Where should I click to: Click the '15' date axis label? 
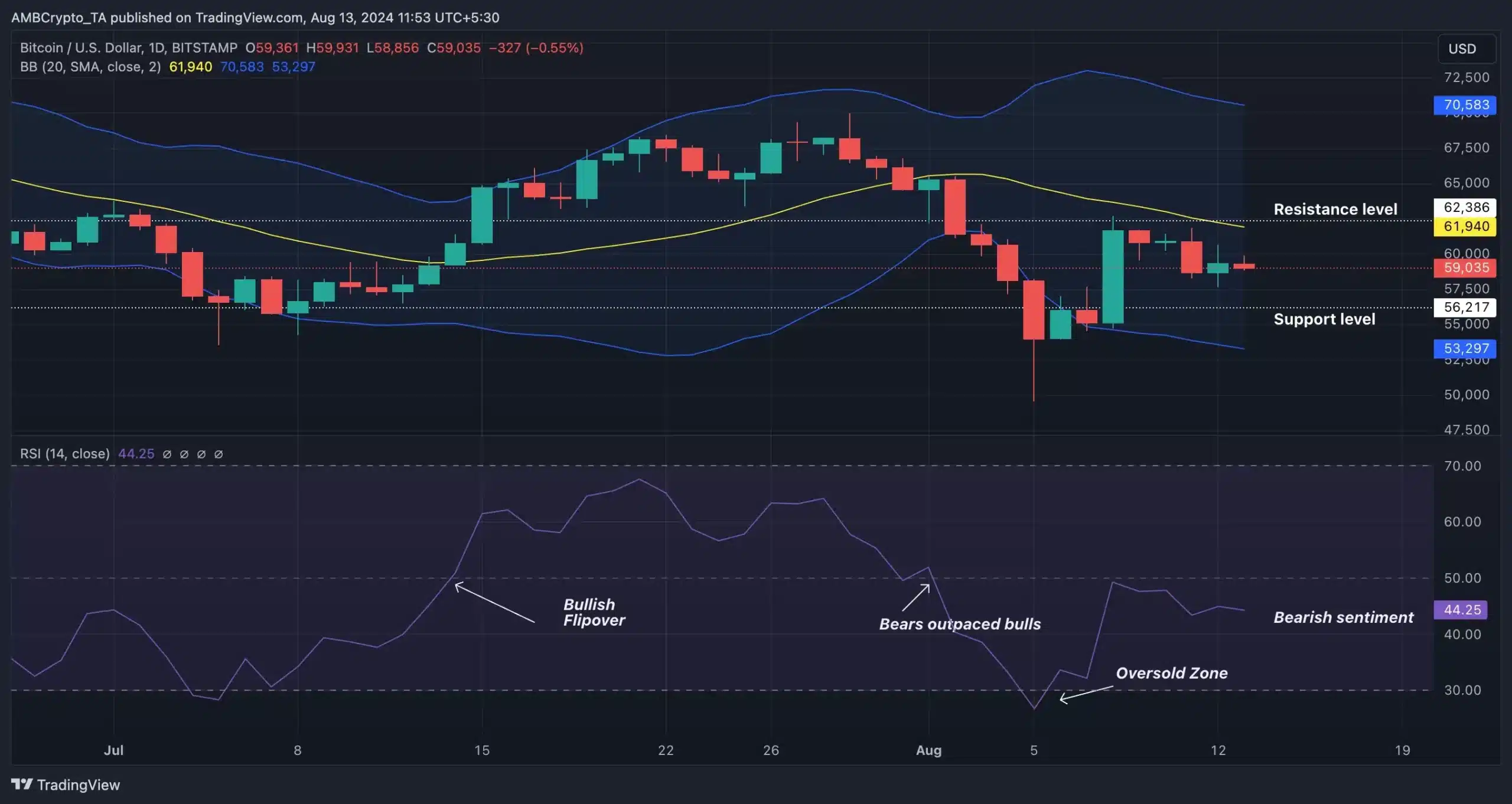(x=482, y=750)
